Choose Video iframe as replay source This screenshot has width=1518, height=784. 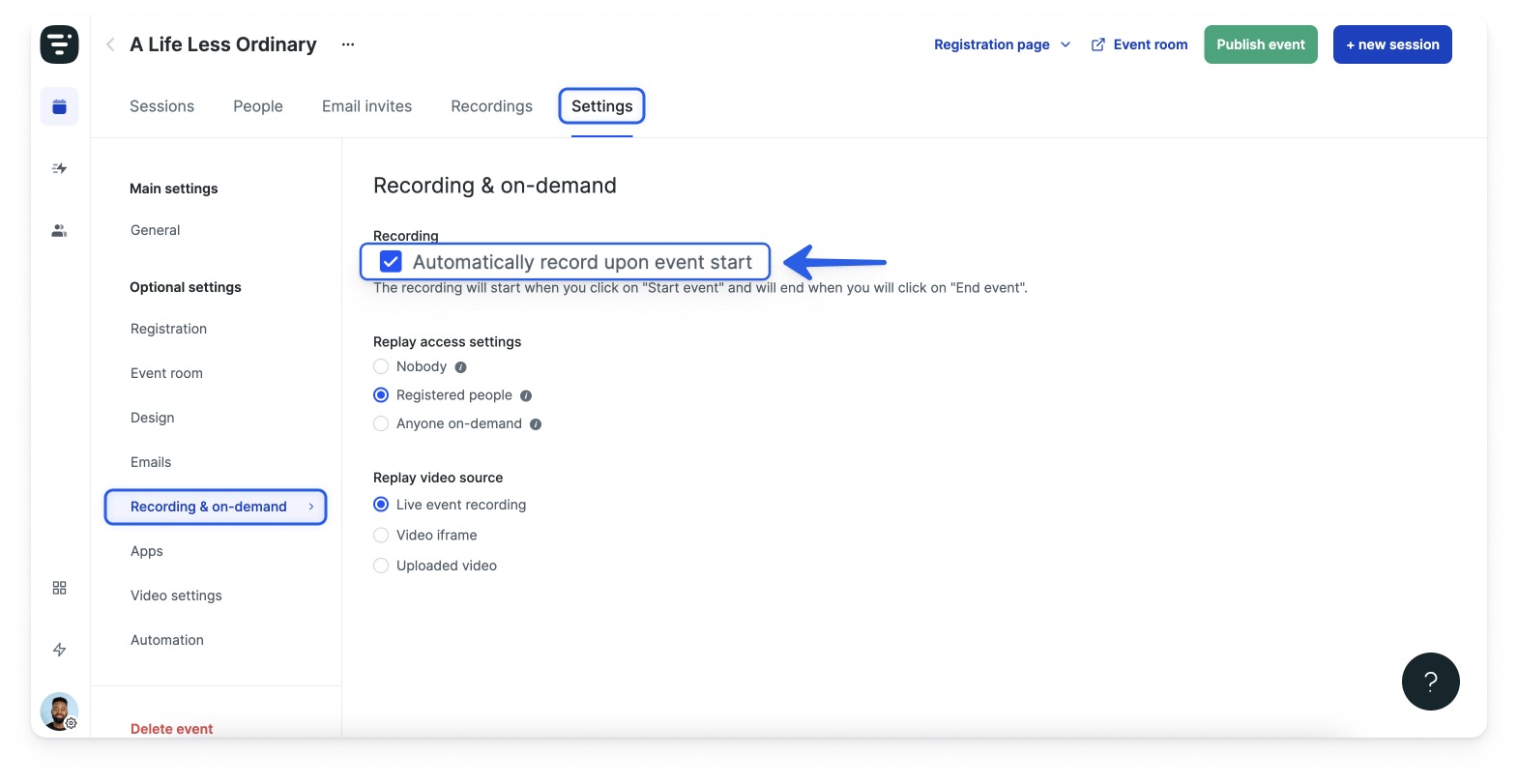tap(381, 535)
